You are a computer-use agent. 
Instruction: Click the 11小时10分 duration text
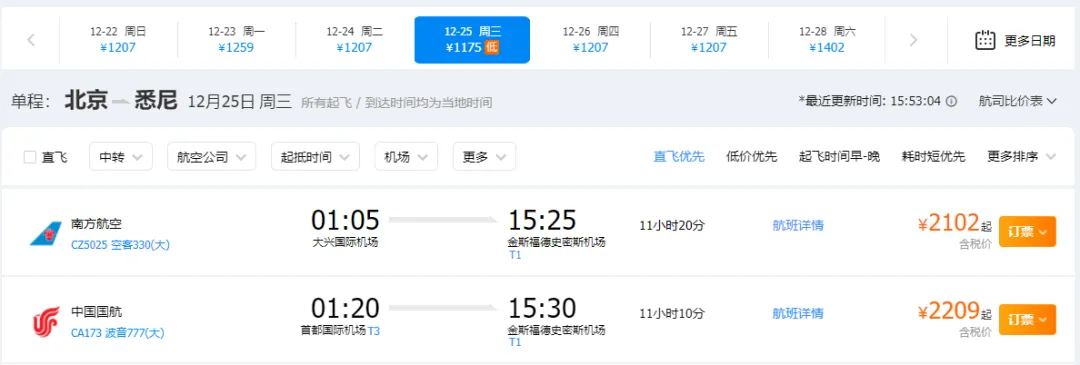coord(672,313)
